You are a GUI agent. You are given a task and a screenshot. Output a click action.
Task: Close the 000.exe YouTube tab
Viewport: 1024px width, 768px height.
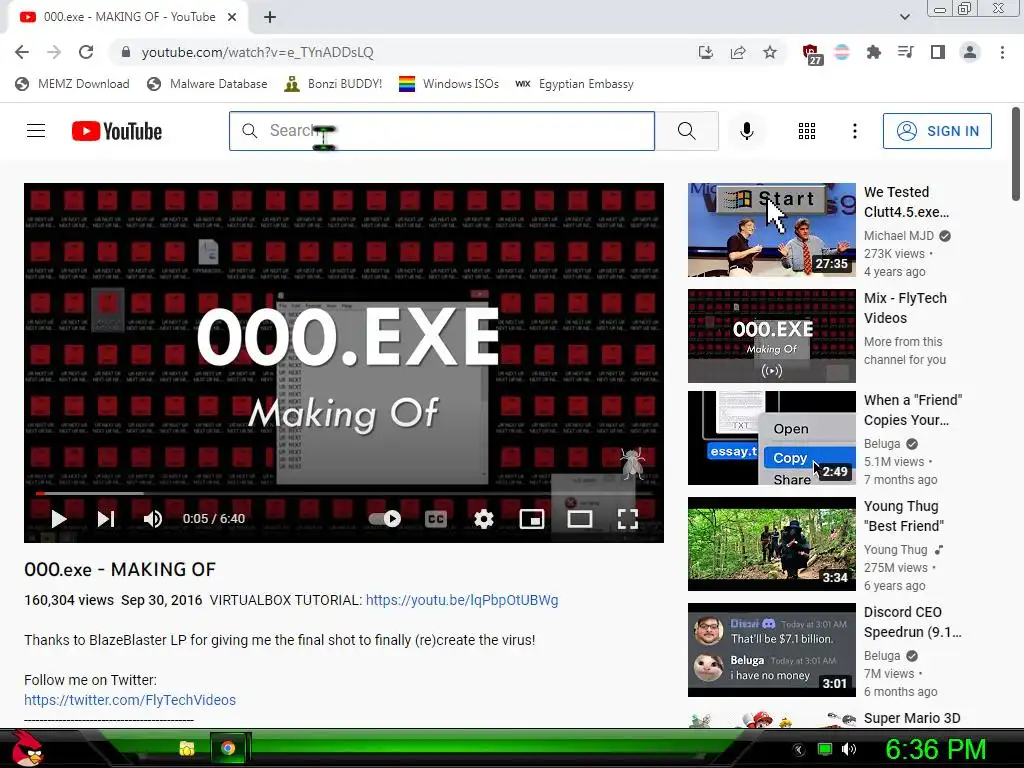(232, 18)
